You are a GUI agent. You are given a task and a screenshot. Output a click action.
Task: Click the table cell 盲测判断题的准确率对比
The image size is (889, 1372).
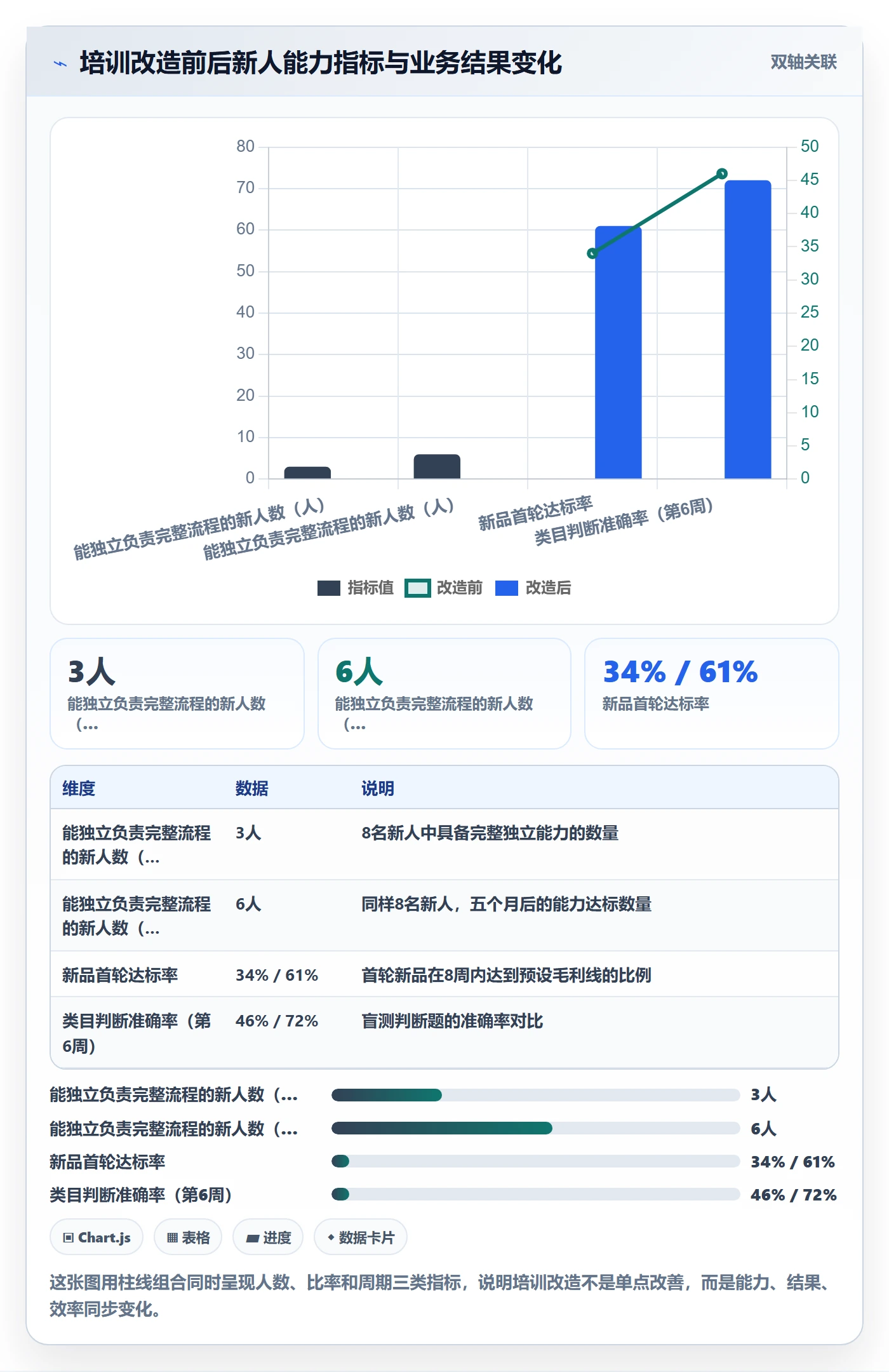[452, 1021]
